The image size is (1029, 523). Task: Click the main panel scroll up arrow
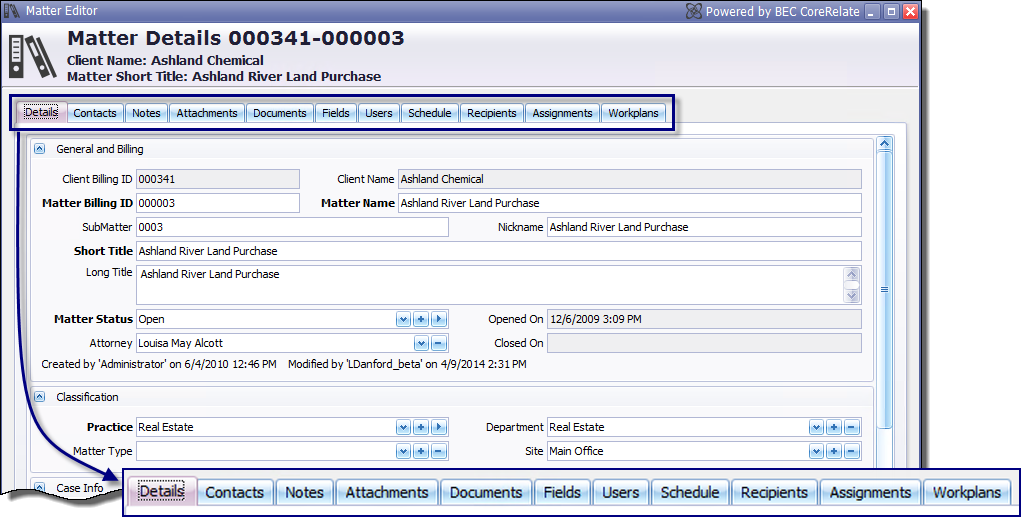coord(885,144)
